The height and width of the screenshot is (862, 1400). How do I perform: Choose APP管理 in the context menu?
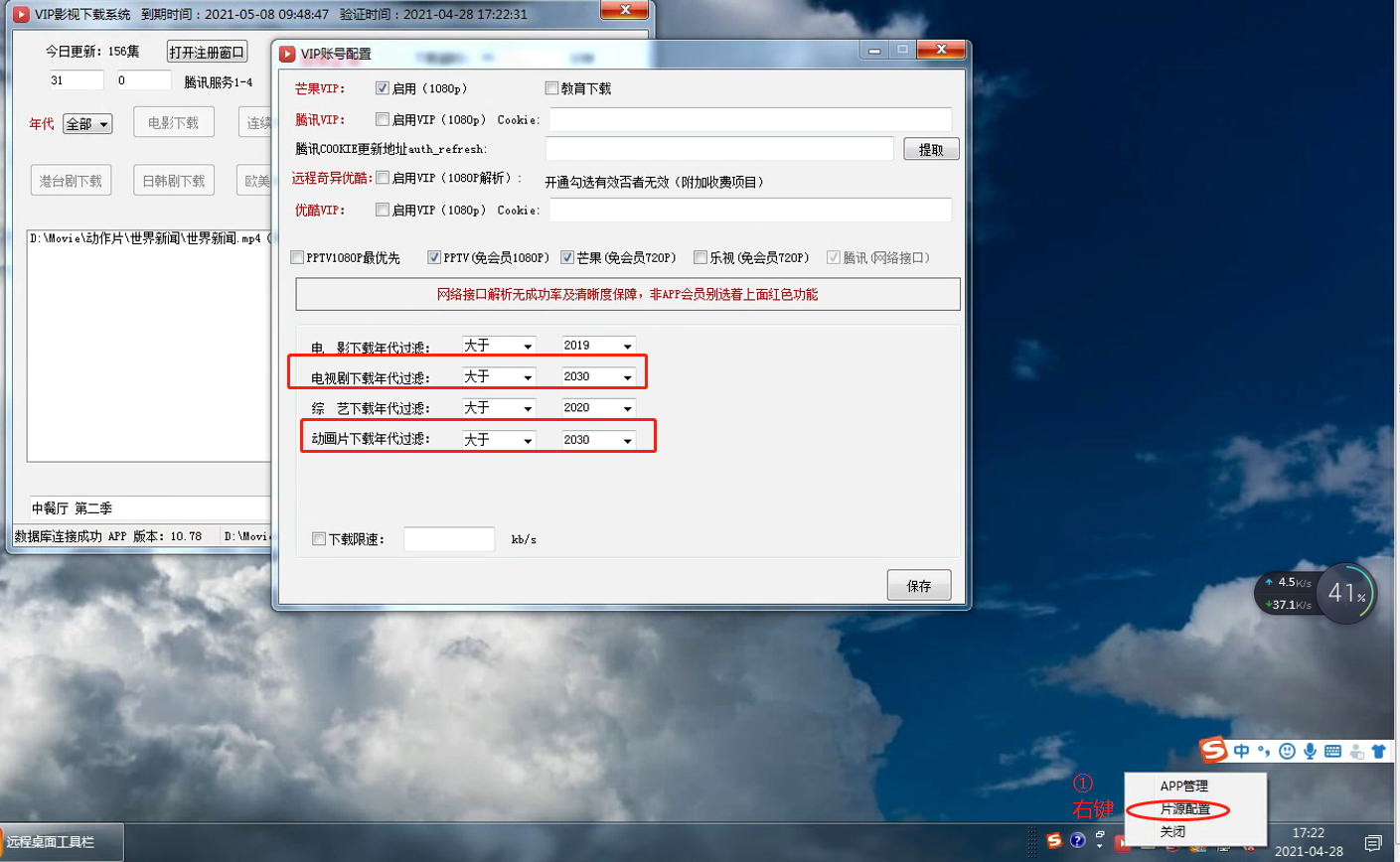[x=1183, y=787]
